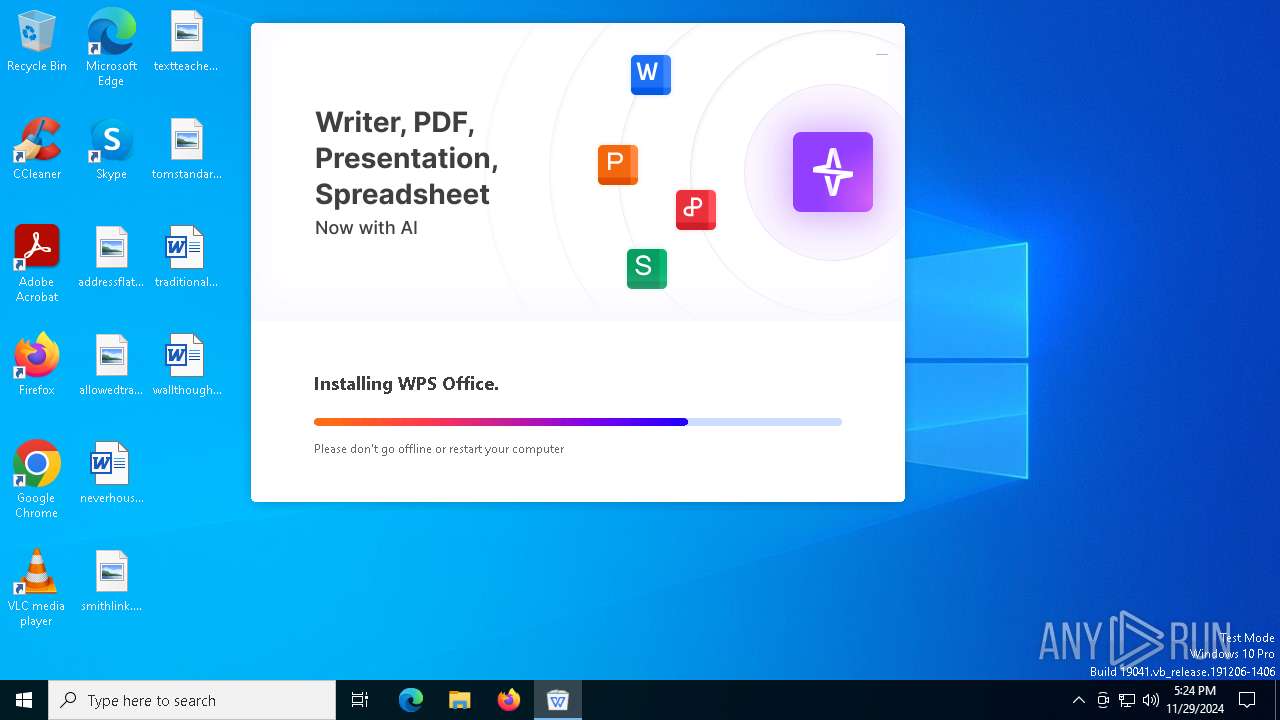Open the volume control tray icon
Viewport: 1280px width, 720px height.
tap(1151, 700)
